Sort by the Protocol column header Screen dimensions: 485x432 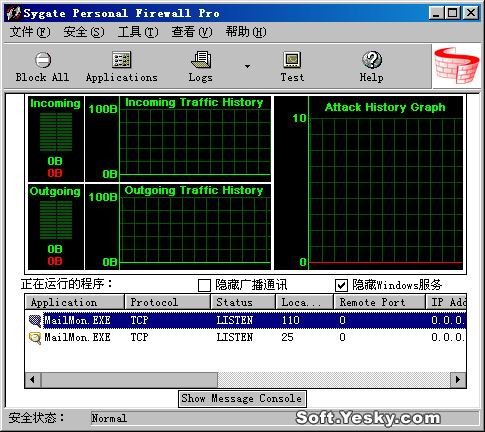[167, 302]
